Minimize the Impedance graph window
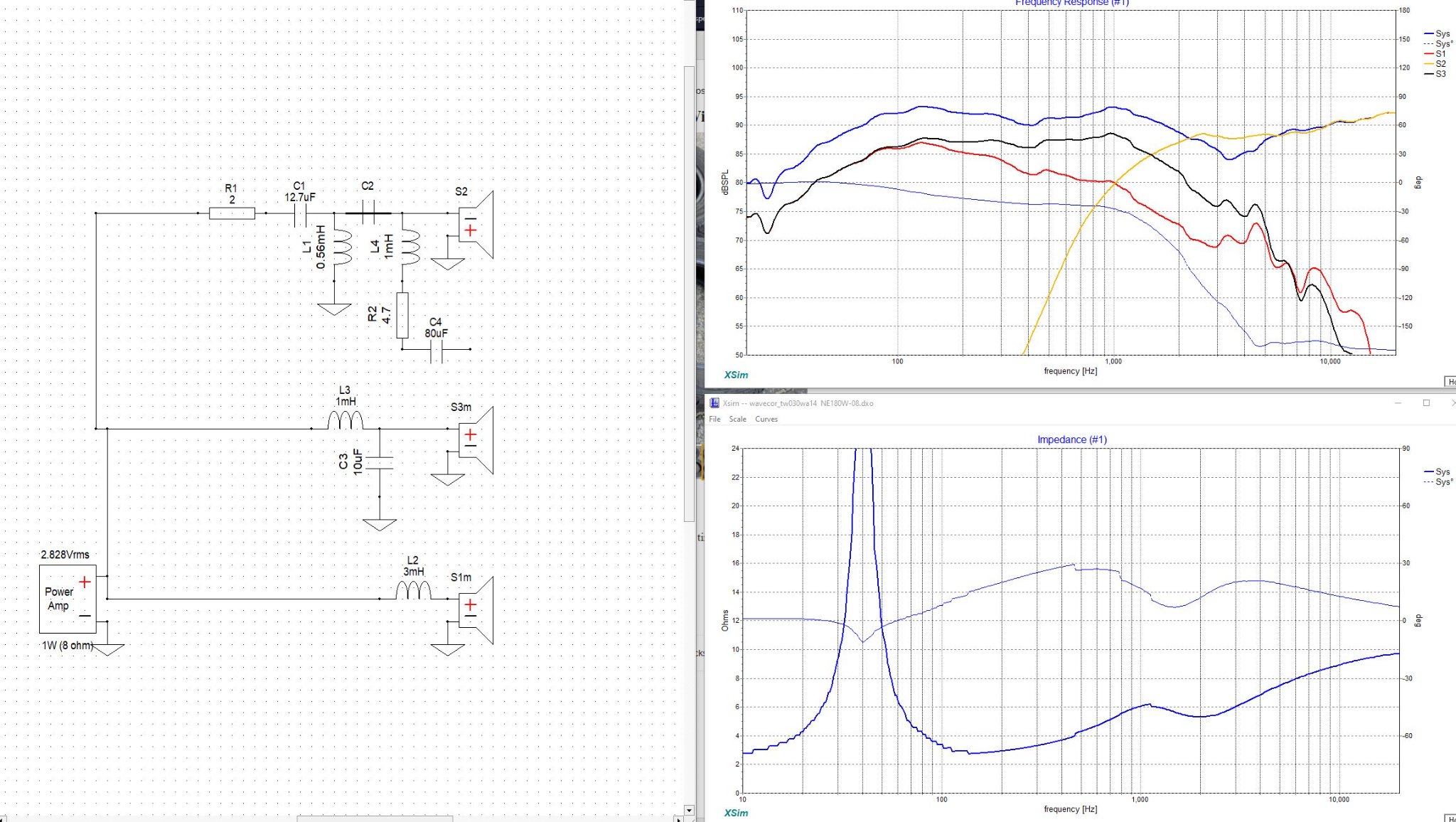The image size is (1456, 822). 1398,403
